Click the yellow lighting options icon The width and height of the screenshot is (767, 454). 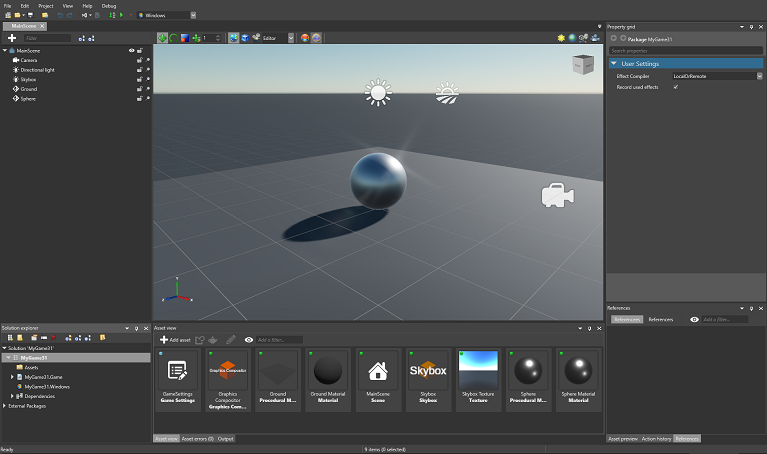[561, 38]
